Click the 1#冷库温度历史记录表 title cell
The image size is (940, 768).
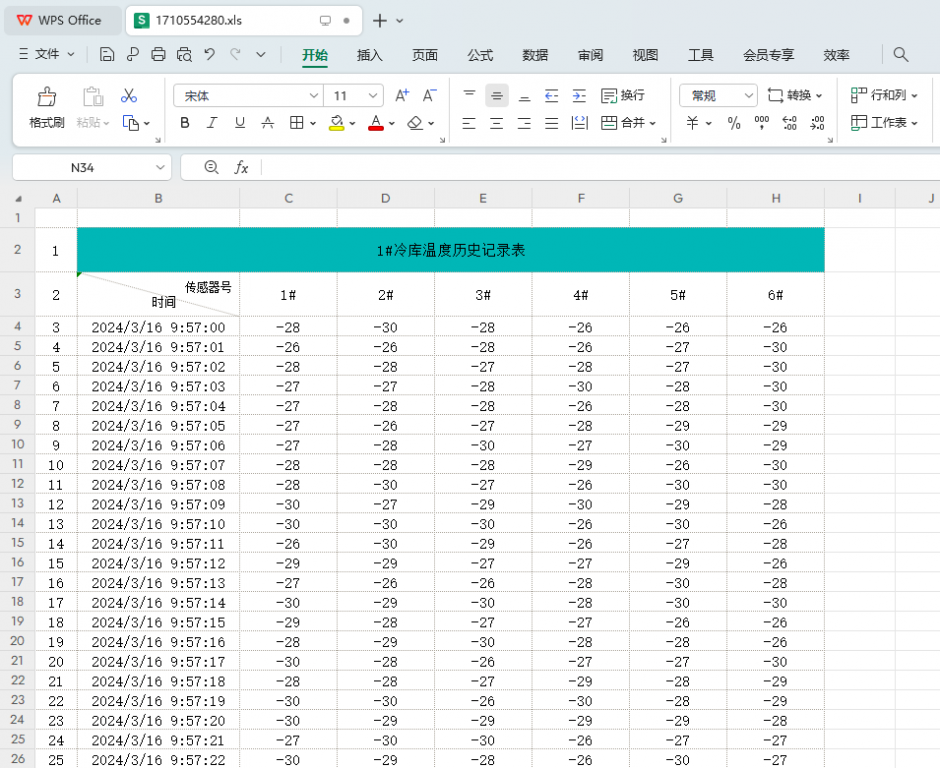coord(451,250)
